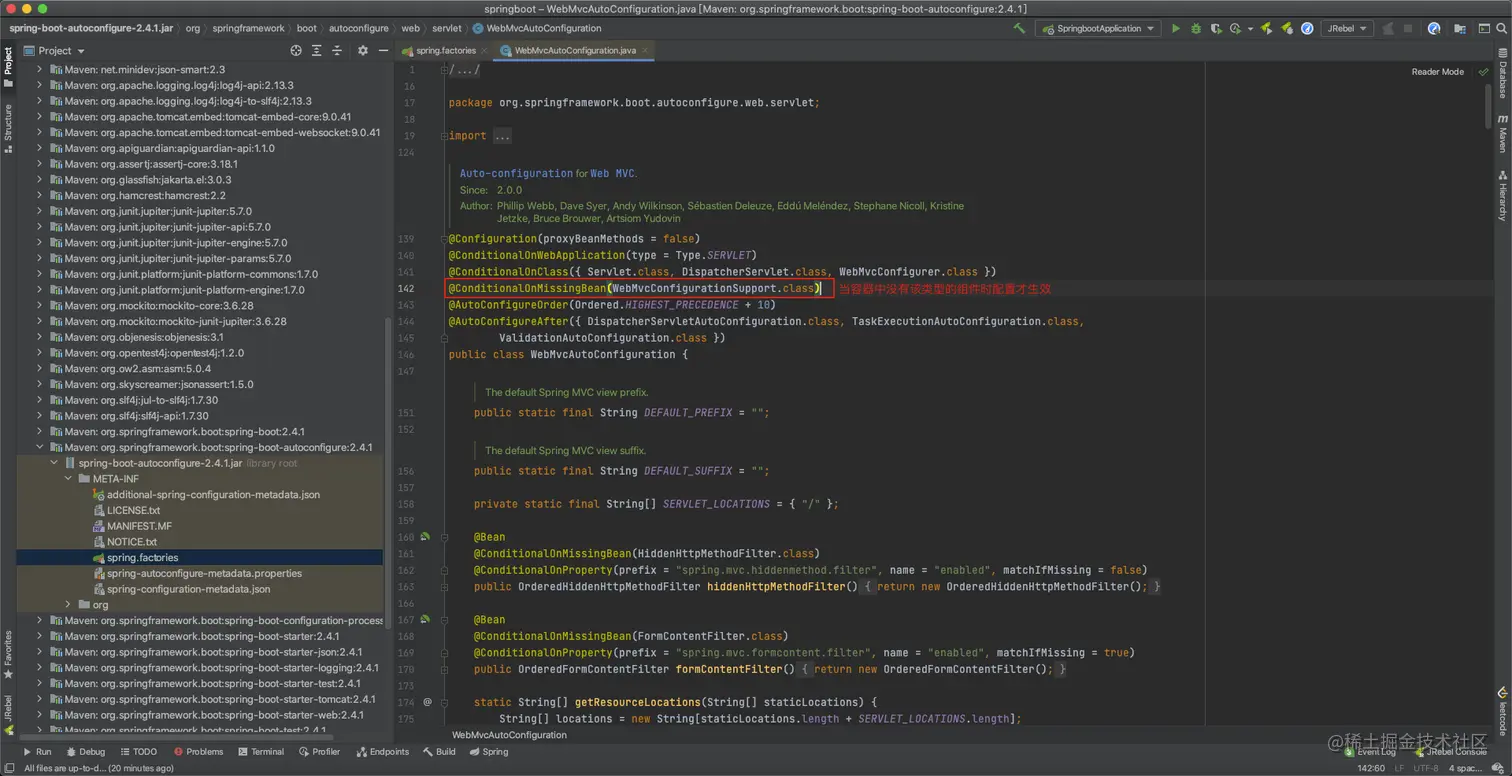Click the Run with Profiler icon
The height and width of the screenshot is (776, 1512).
point(1235,28)
